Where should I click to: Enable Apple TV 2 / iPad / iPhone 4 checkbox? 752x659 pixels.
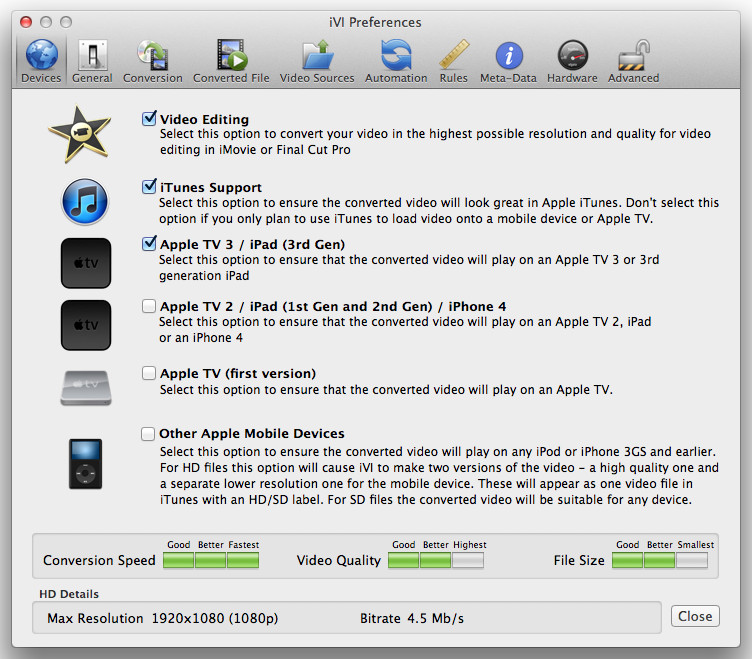(149, 306)
